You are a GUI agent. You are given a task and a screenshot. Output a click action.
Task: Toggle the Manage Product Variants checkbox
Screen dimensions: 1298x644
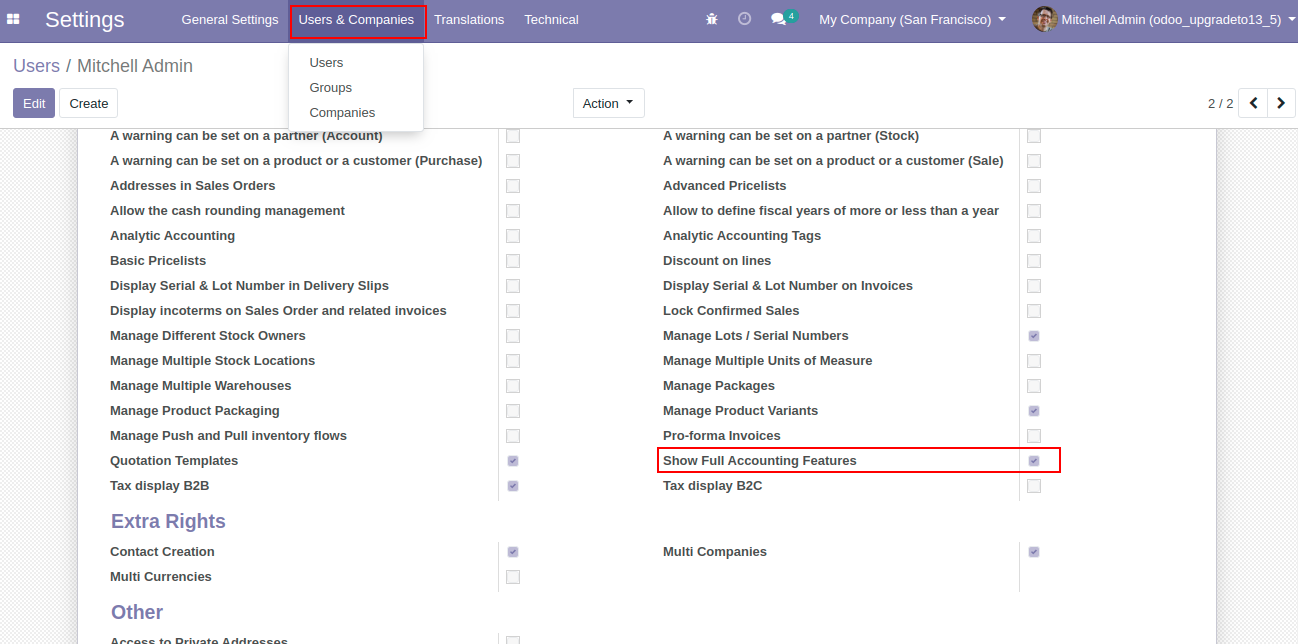1034,411
